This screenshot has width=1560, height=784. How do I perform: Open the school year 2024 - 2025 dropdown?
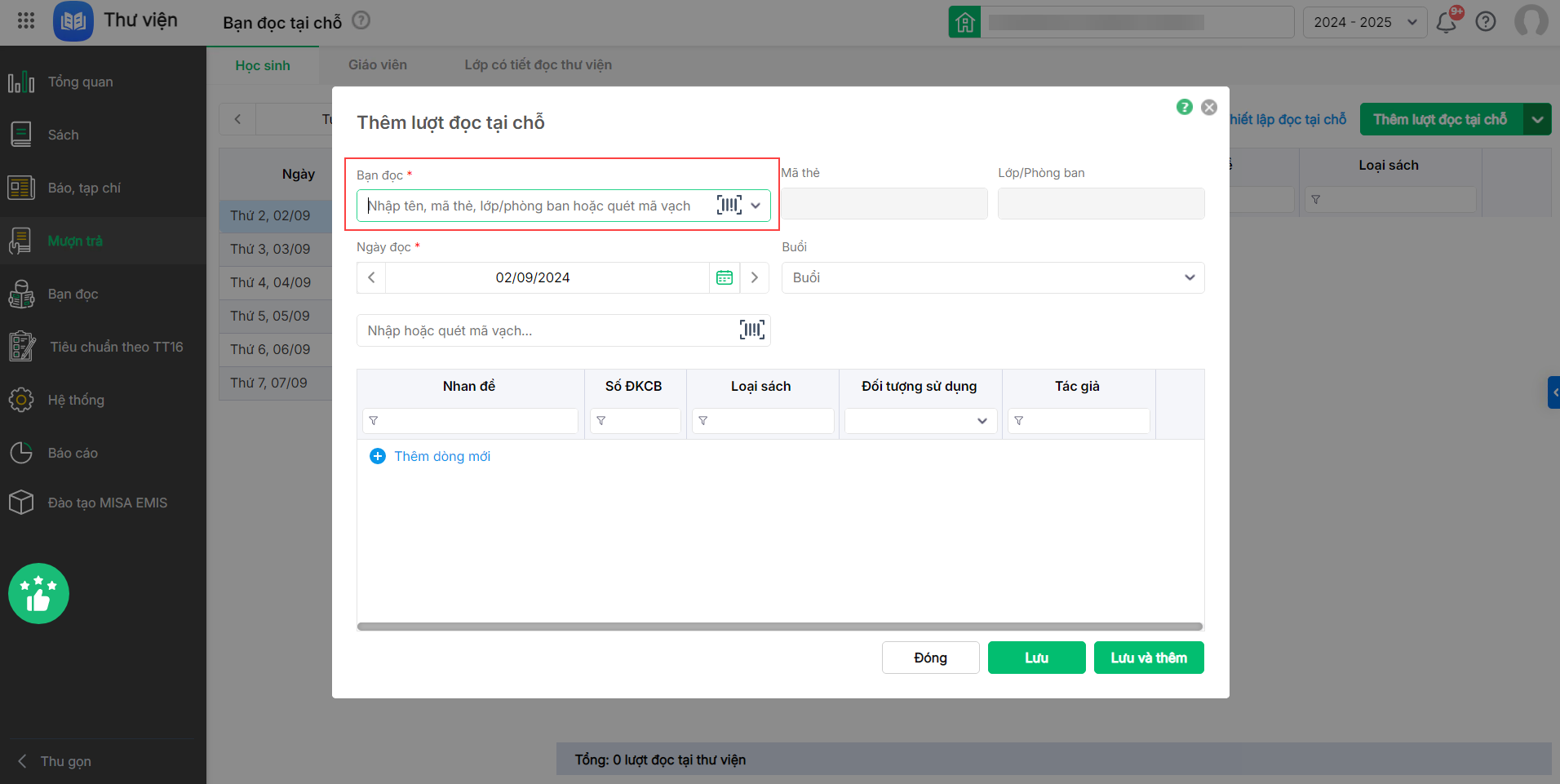point(1365,22)
